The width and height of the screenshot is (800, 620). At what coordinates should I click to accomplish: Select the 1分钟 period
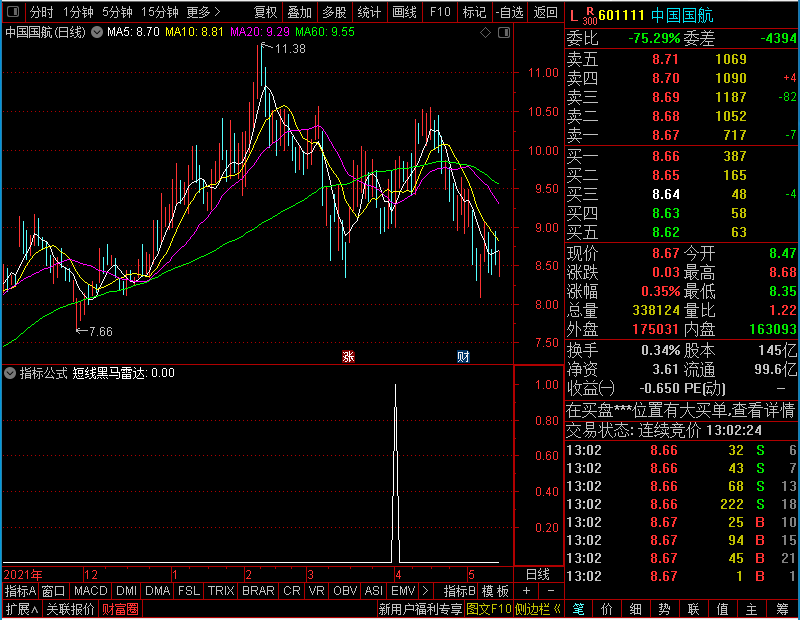(78, 12)
